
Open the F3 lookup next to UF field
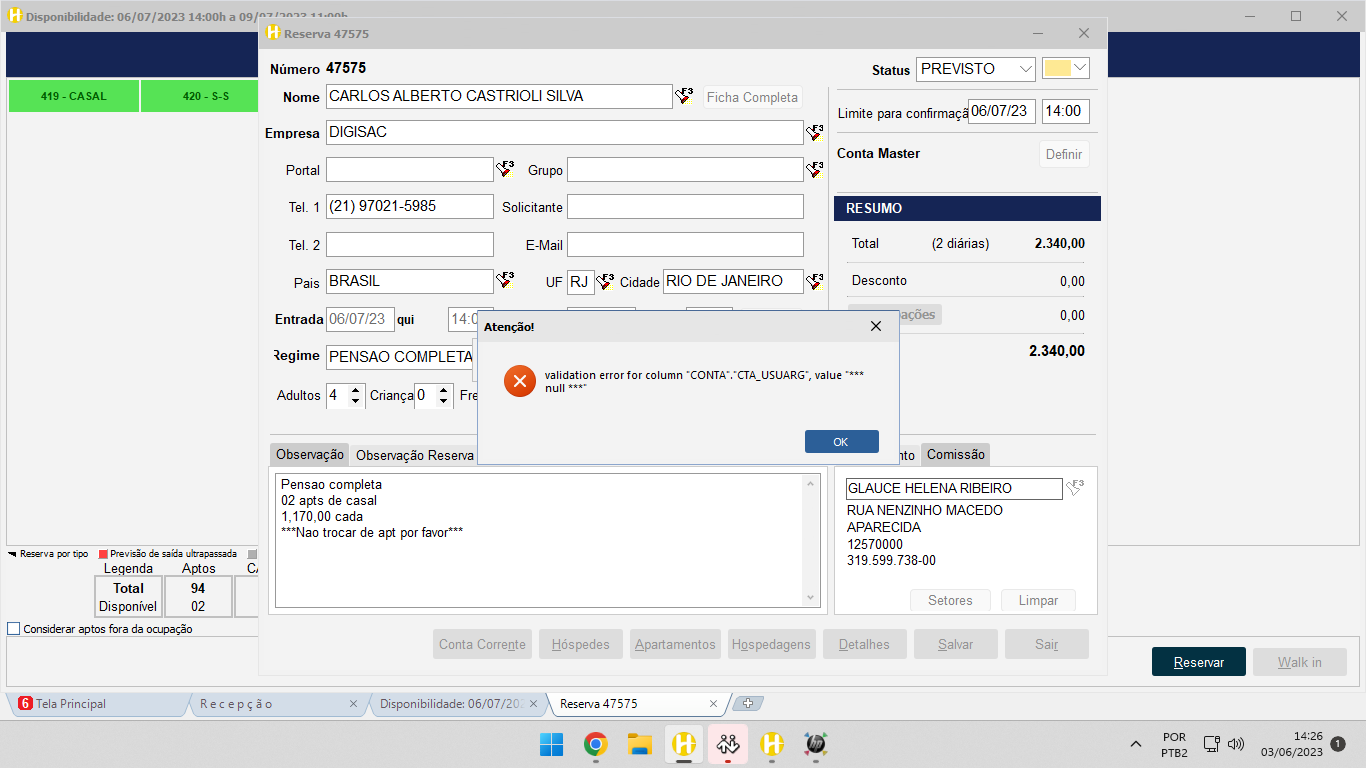point(605,282)
